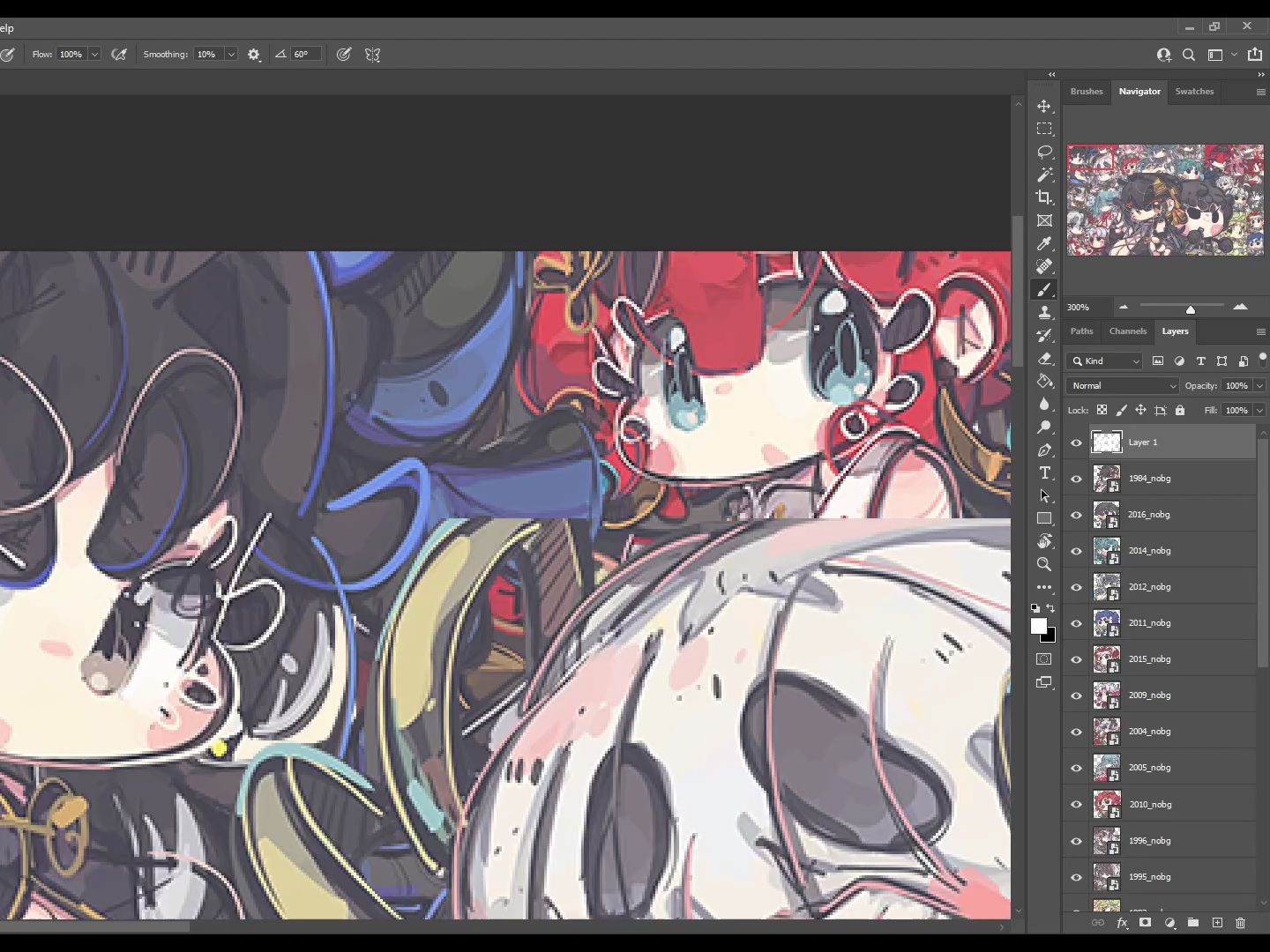1270x952 pixels.
Task: Select the Eraser tool
Action: 1044,359
